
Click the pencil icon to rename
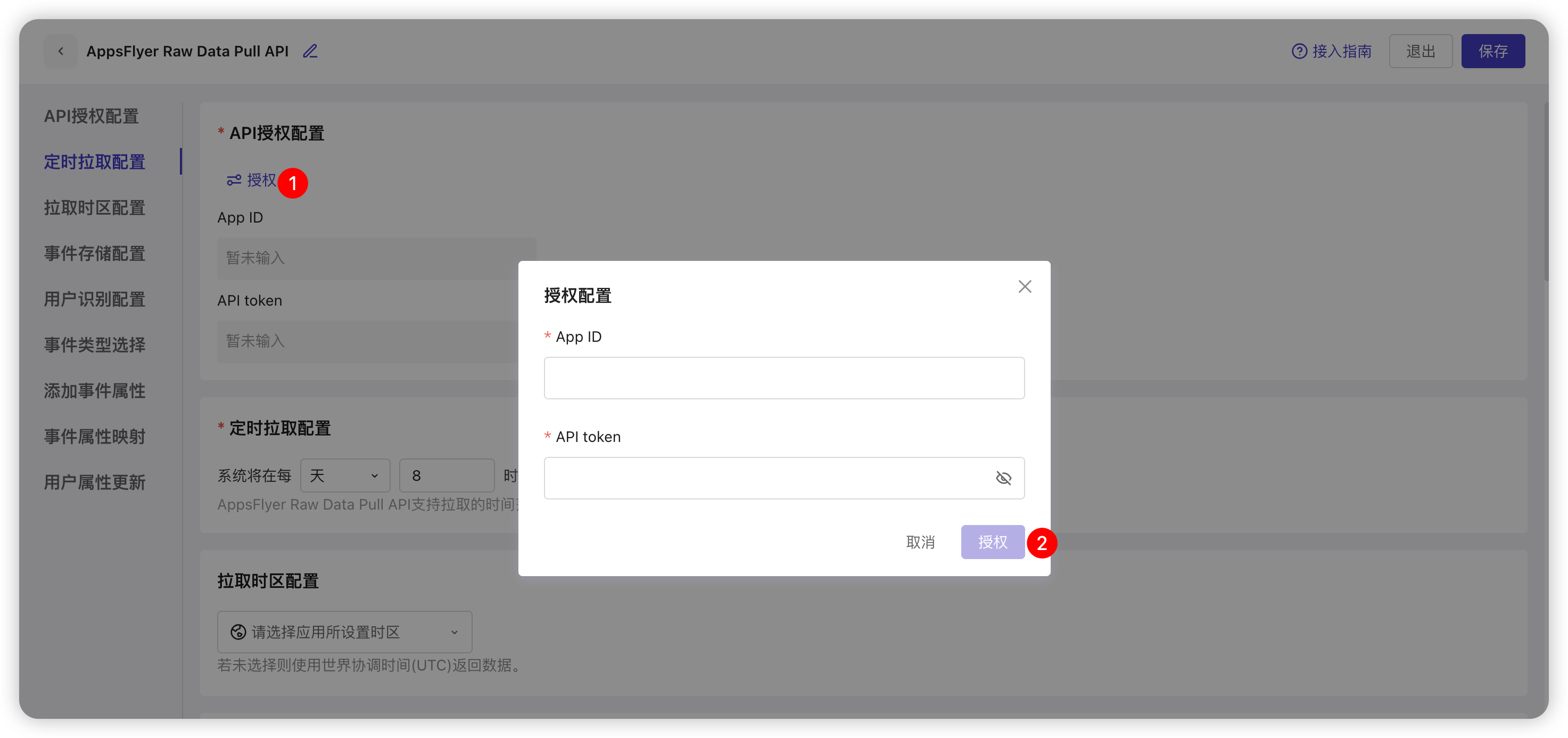click(x=310, y=51)
